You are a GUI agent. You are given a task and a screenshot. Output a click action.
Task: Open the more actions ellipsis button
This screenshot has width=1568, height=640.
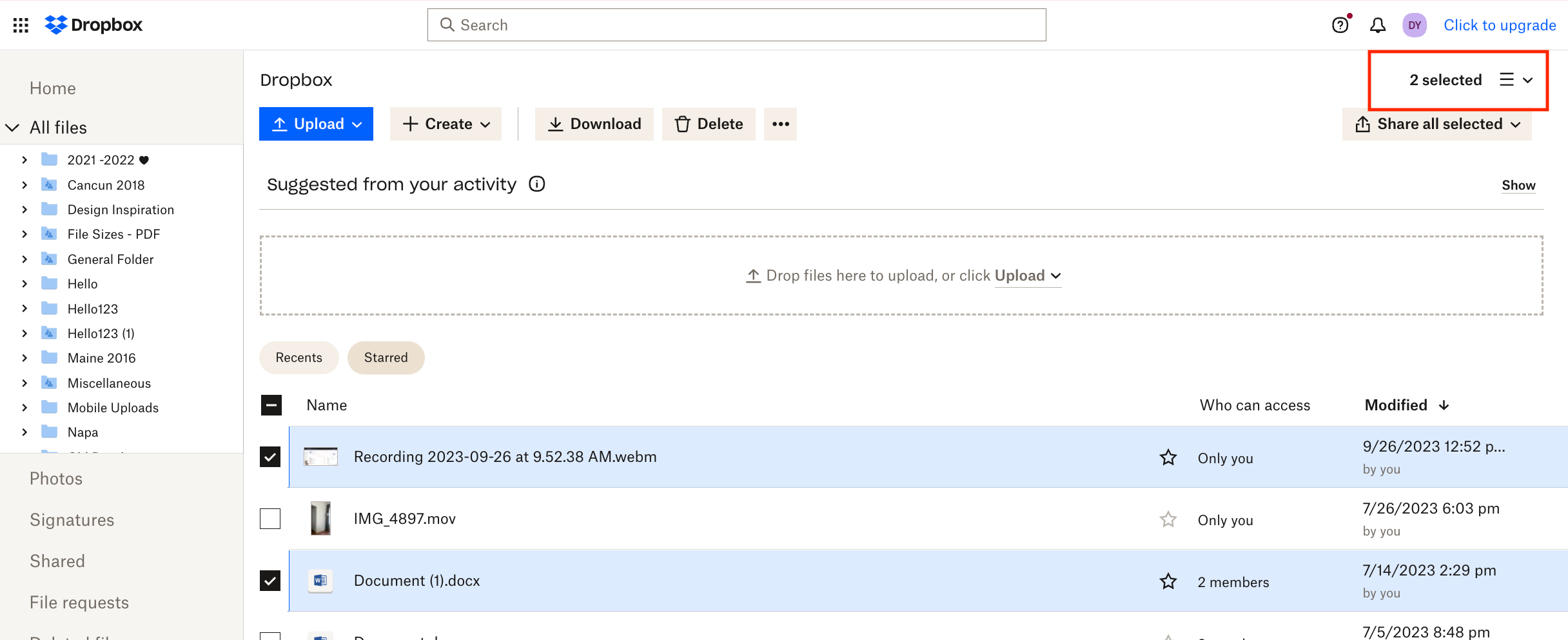coord(780,124)
